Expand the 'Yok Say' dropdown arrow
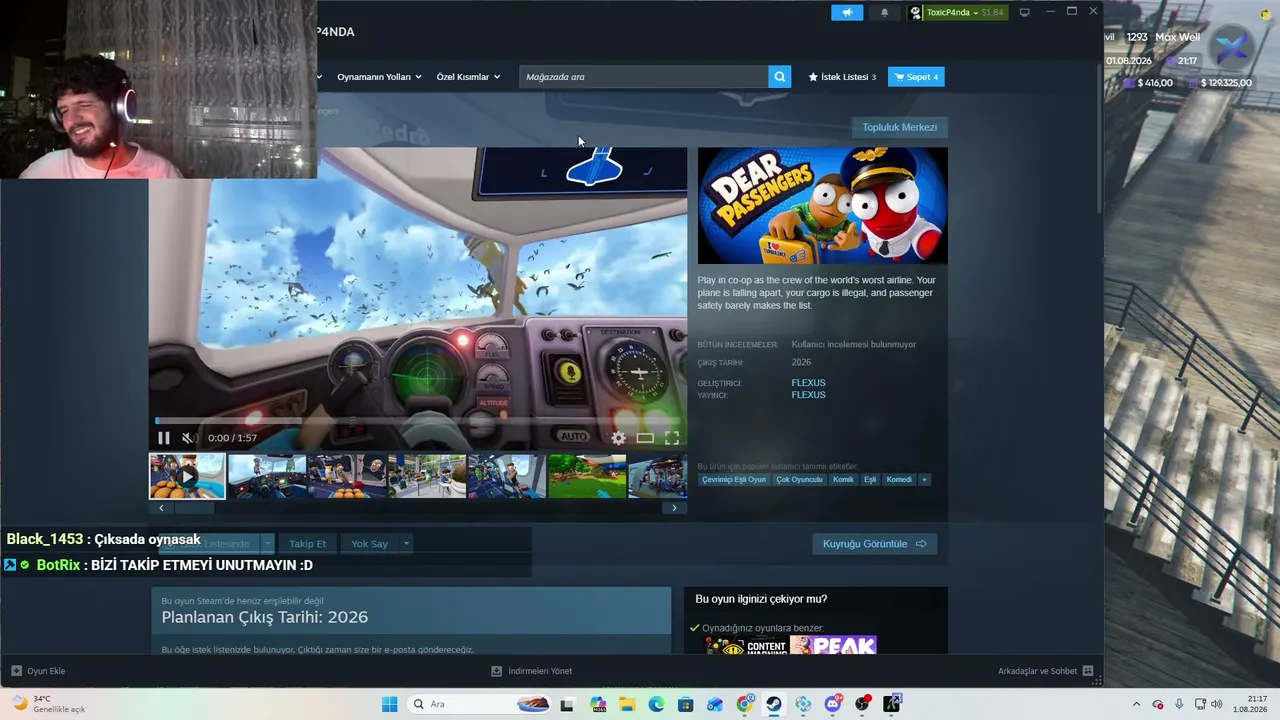The width and height of the screenshot is (1280, 720). coord(406,544)
